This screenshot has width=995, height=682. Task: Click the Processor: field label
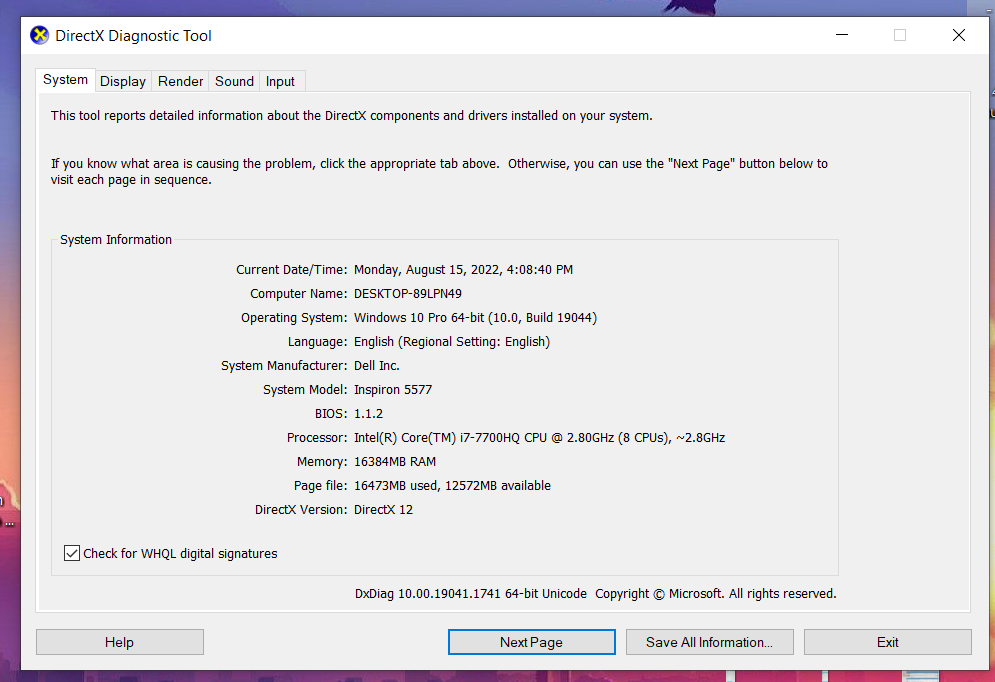tap(317, 438)
